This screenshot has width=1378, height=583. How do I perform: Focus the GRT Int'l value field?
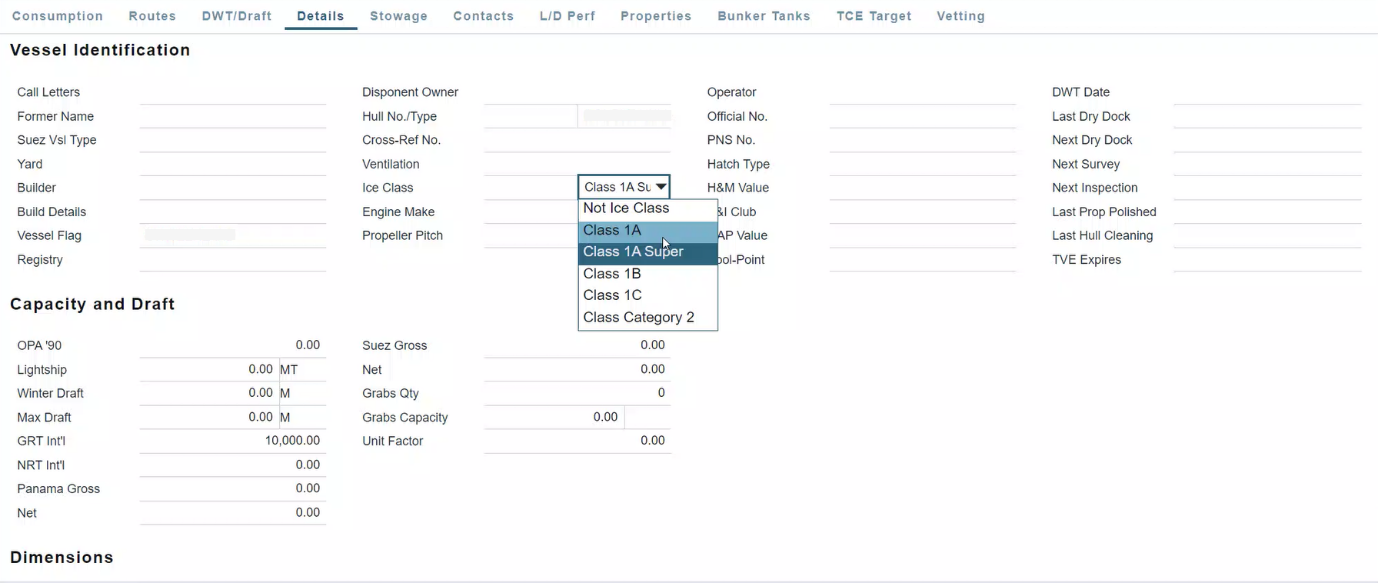tap(232, 441)
